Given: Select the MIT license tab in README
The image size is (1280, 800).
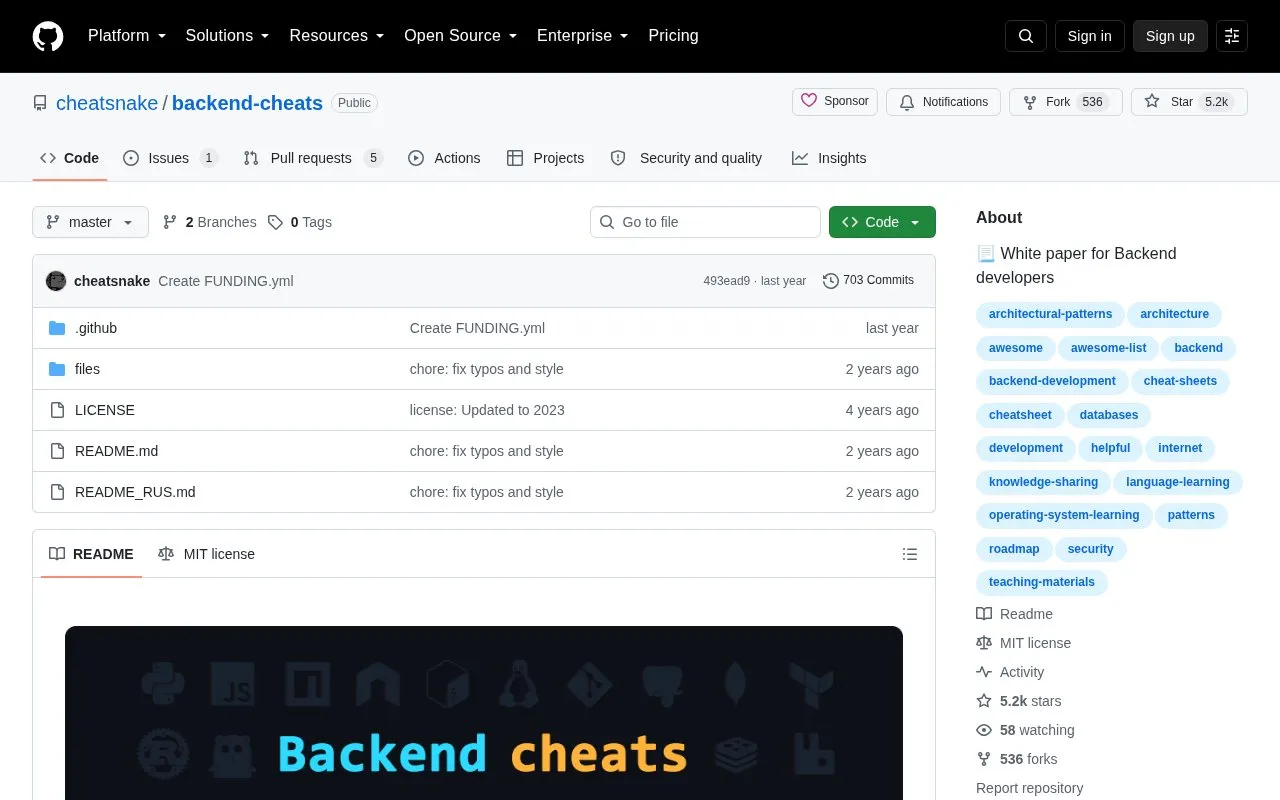Looking at the screenshot, I should click(x=206, y=554).
